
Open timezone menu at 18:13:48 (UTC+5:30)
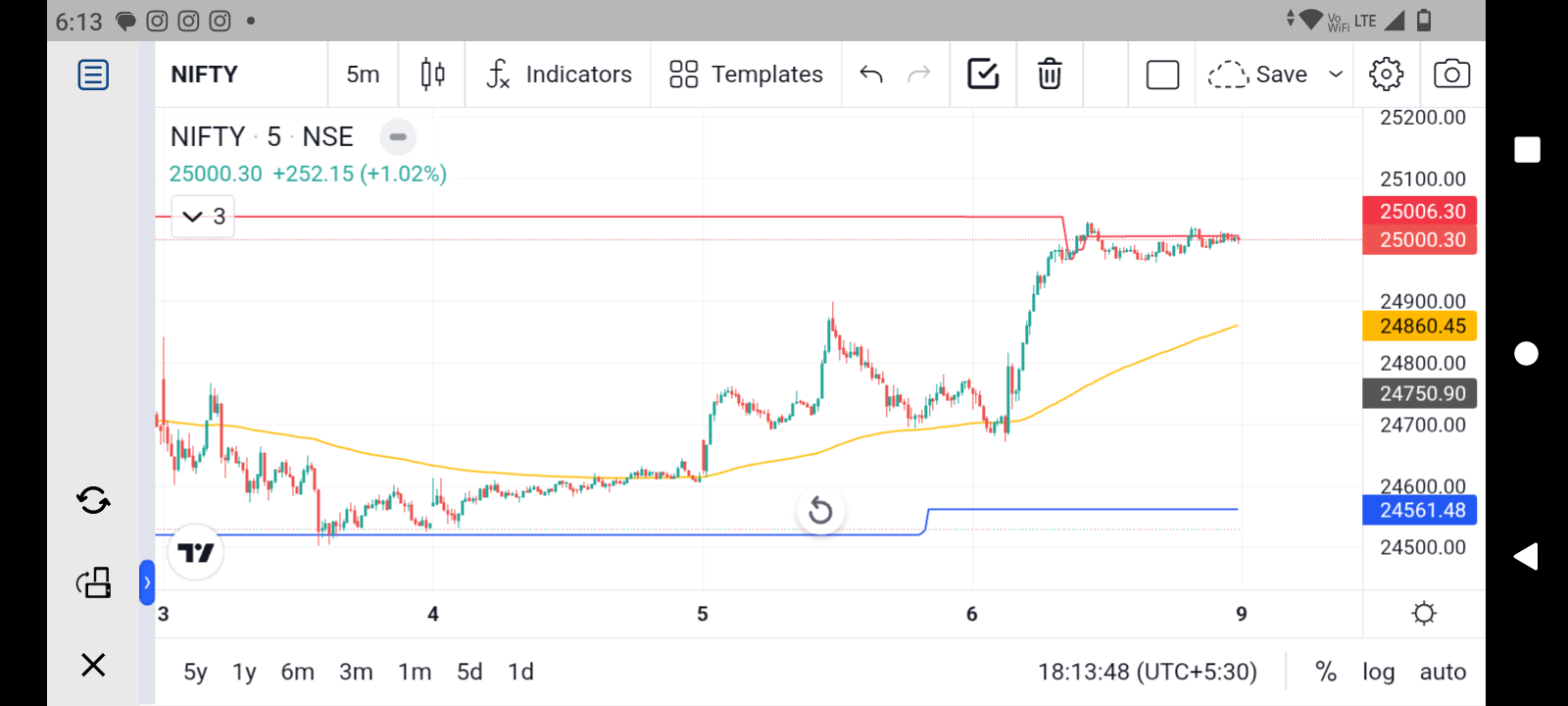click(1148, 672)
